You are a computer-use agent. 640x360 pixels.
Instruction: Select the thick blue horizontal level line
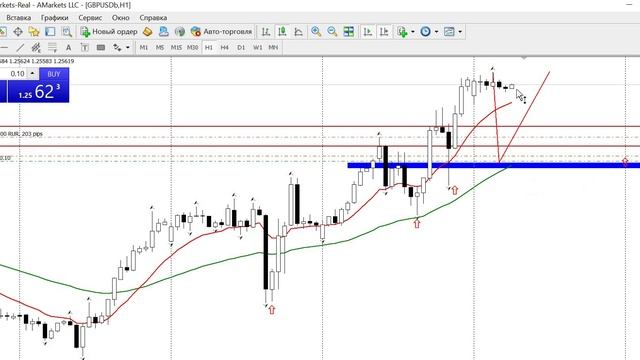click(493, 165)
